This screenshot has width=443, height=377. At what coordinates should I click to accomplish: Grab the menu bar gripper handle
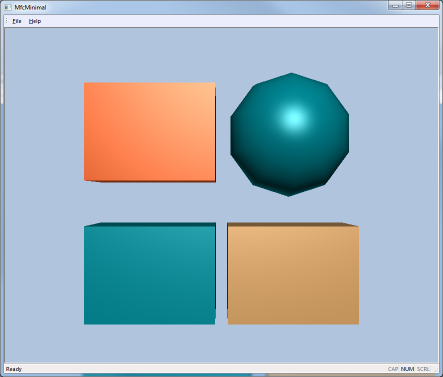(x=6, y=21)
